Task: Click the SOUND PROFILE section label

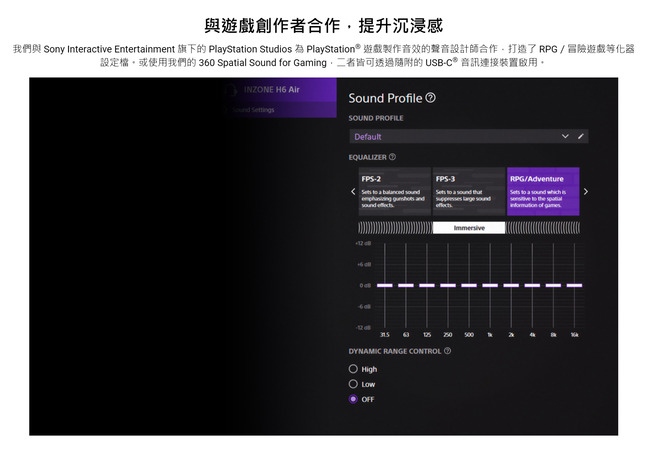Action: pyautogui.click(x=376, y=118)
